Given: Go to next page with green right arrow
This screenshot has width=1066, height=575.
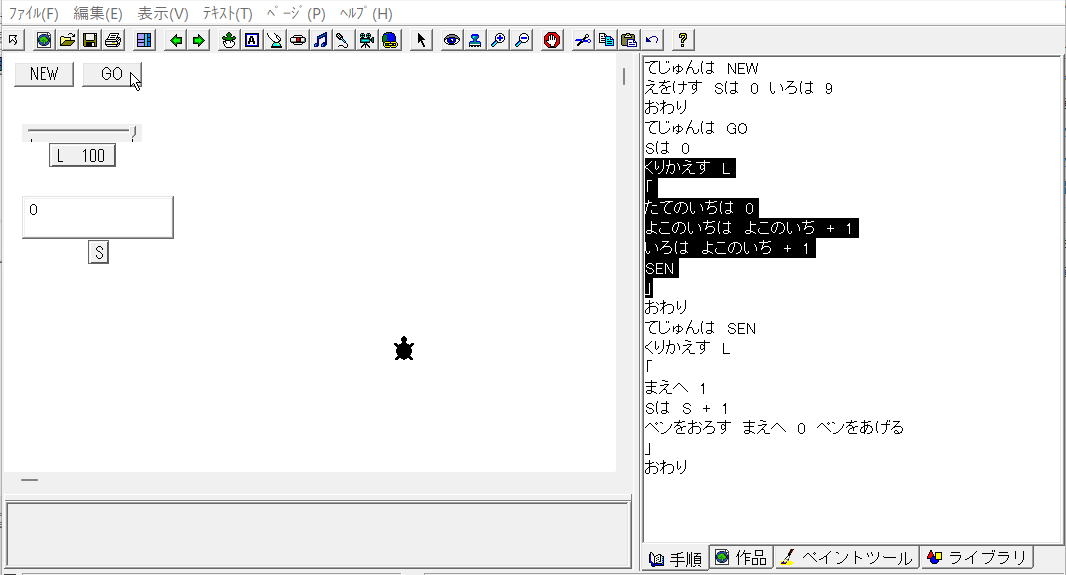Looking at the screenshot, I should tap(199, 40).
